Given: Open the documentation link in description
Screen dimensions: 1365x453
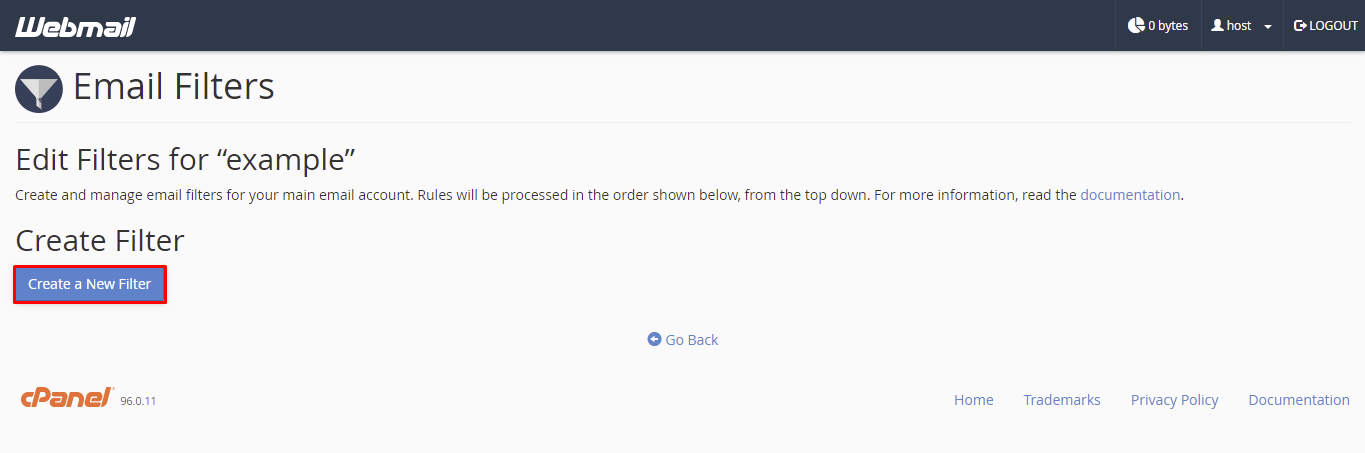Looking at the screenshot, I should pos(1130,195).
